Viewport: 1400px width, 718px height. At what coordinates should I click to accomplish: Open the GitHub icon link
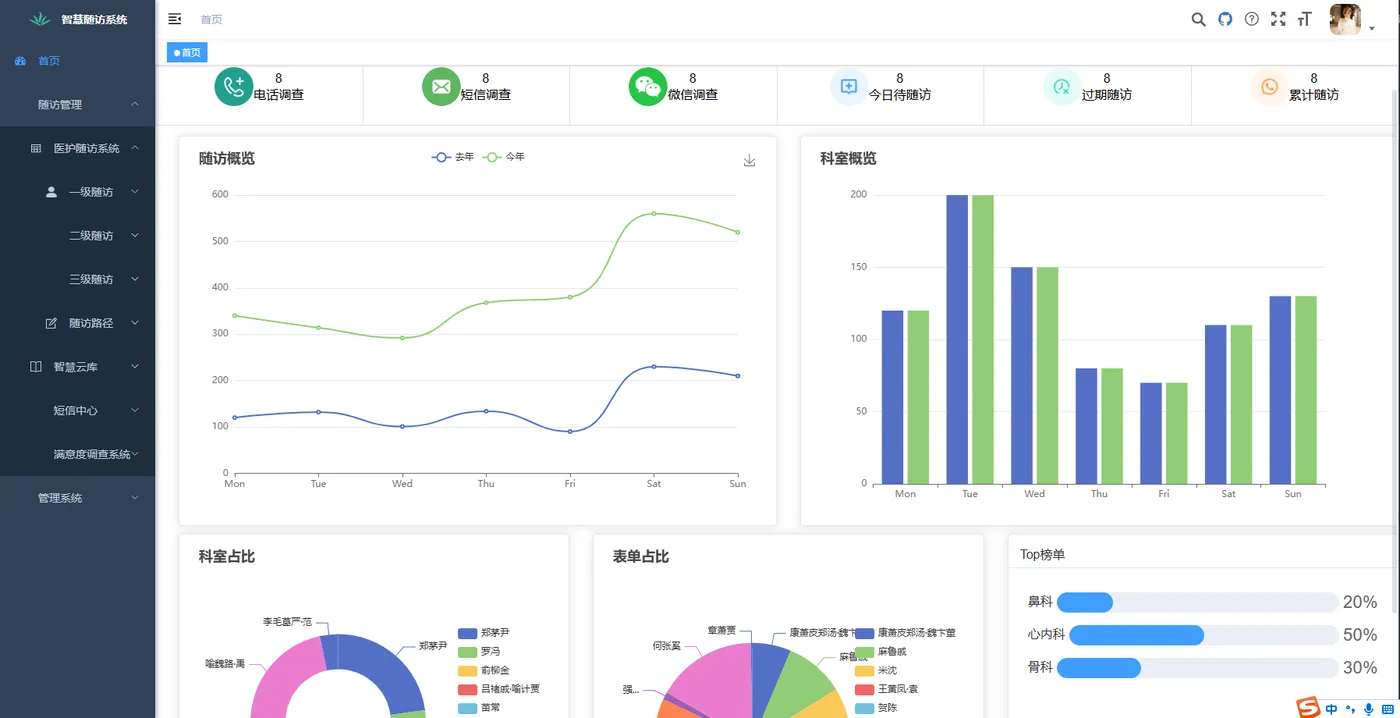coord(1225,19)
